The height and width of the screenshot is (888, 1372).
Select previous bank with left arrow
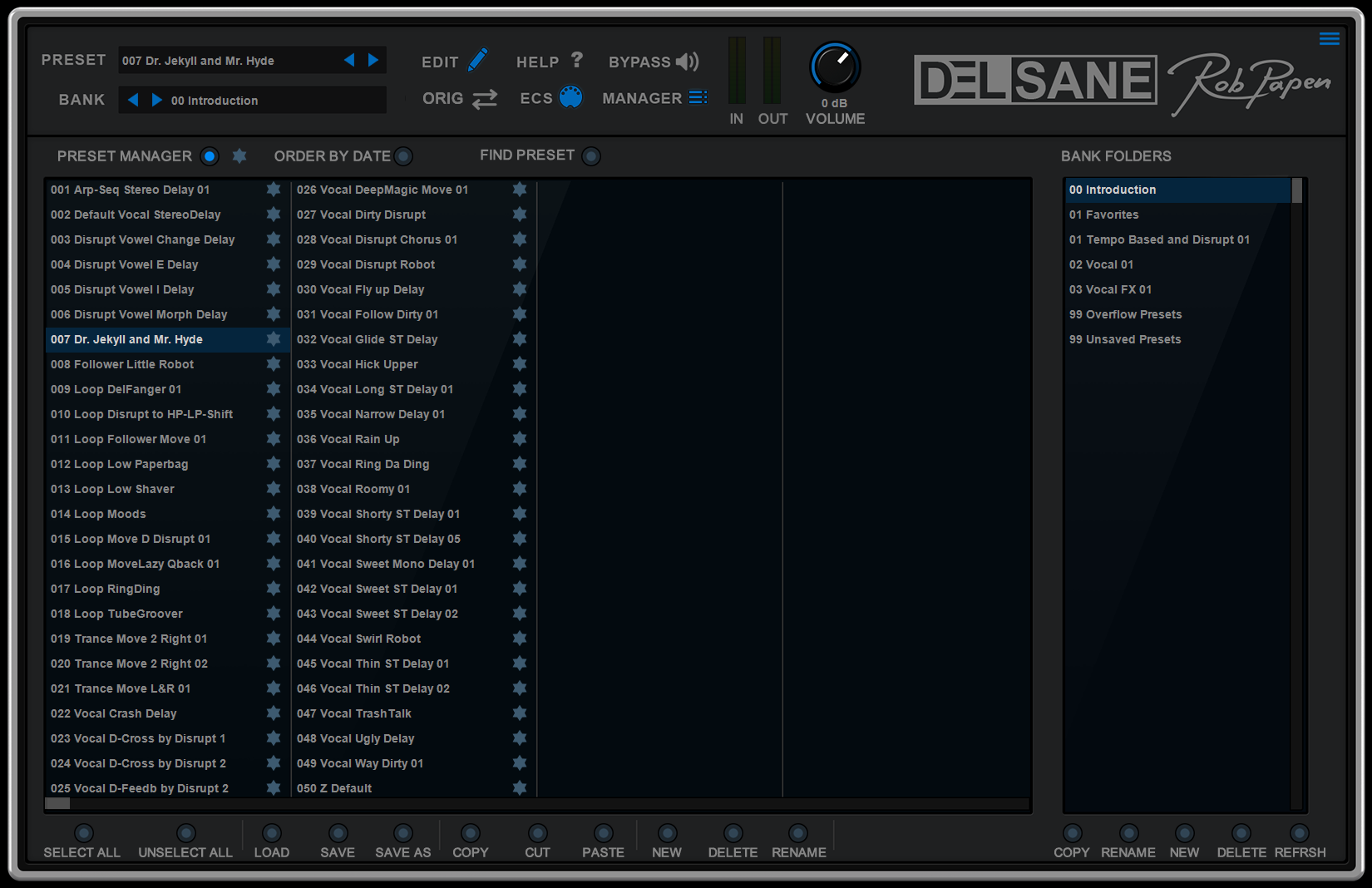[133, 100]
